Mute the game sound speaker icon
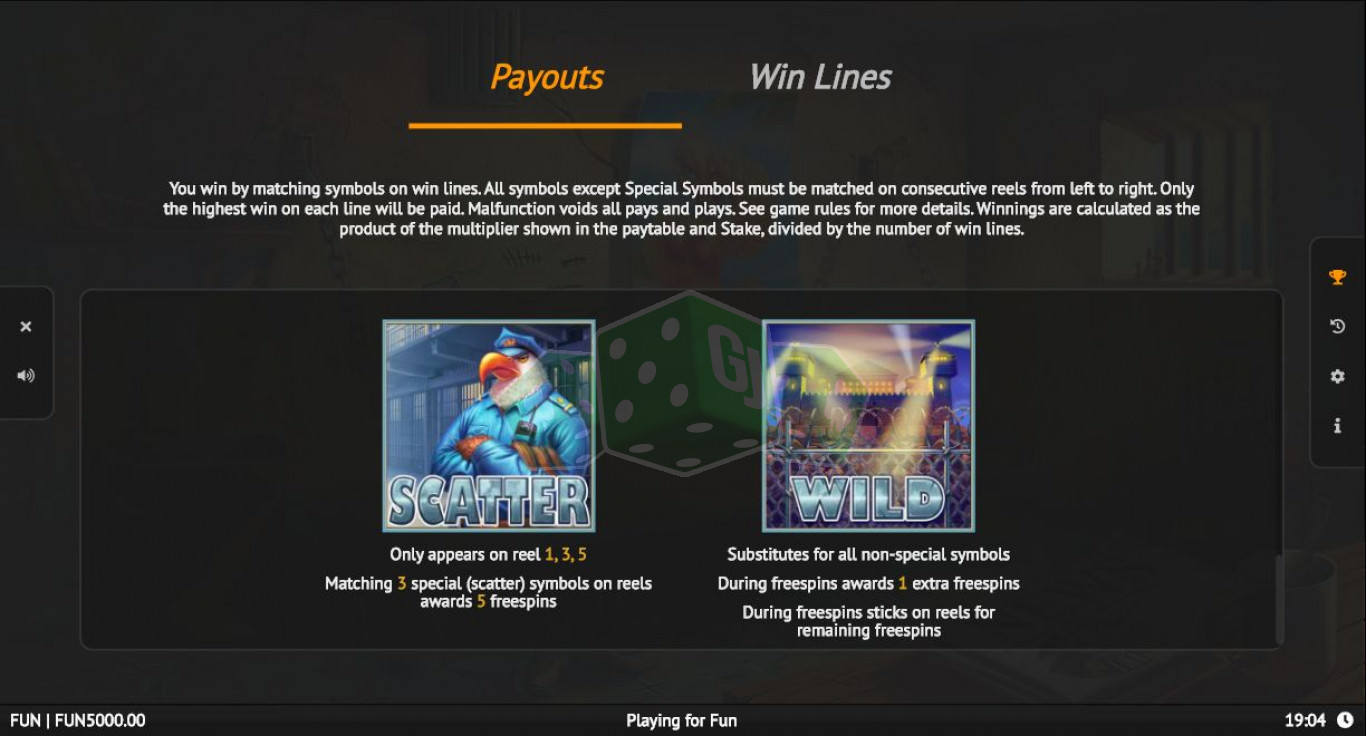The width and height of the screenshot is (1366, 736). (x=26, y=376)
